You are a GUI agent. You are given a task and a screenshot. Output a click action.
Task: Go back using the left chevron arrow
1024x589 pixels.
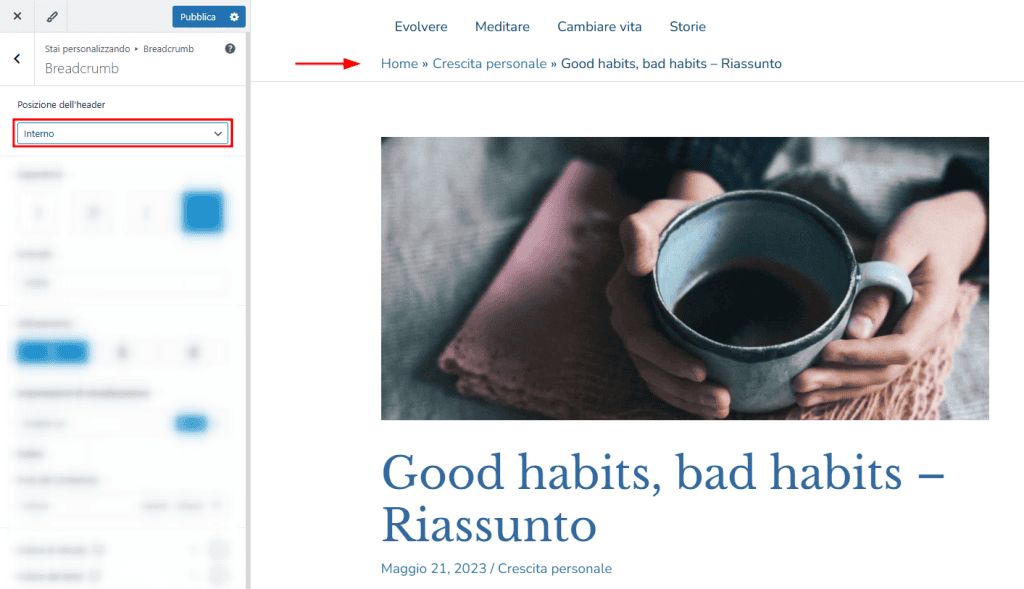17,58
